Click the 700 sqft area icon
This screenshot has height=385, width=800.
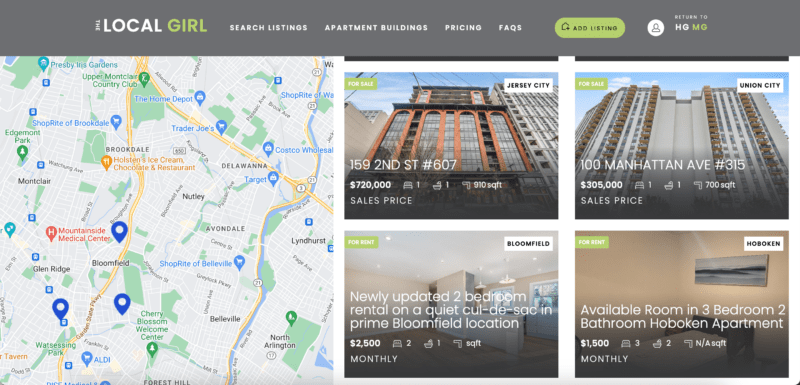[x=697, y=185]
